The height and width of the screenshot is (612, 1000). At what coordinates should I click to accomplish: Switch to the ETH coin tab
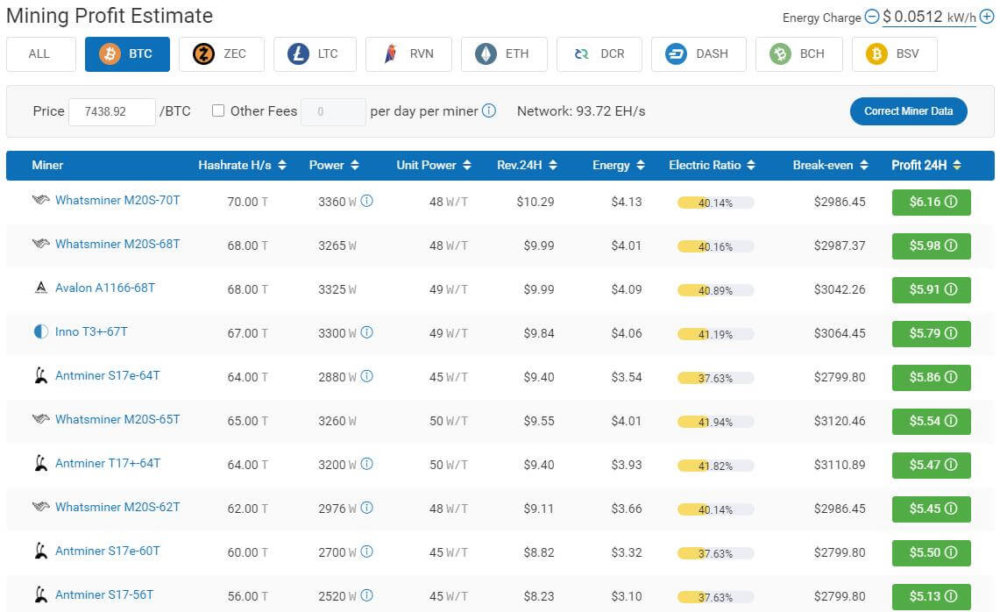(x=504, y=54)
